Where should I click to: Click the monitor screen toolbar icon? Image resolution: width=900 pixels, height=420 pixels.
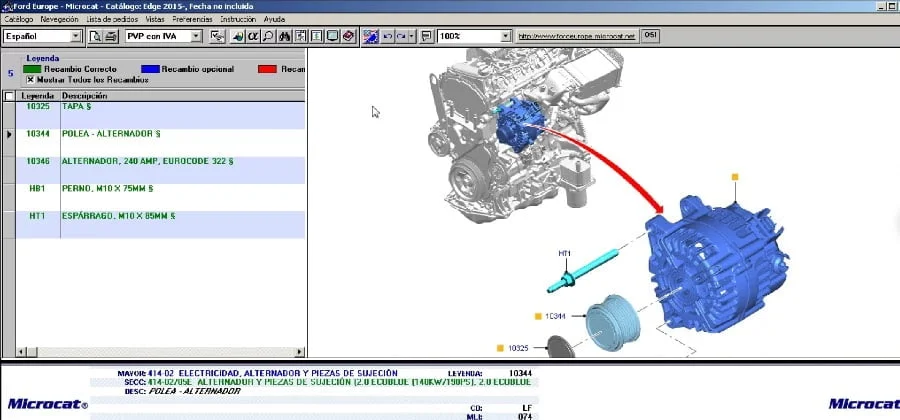pyautogui.click(x=332, y=36)
